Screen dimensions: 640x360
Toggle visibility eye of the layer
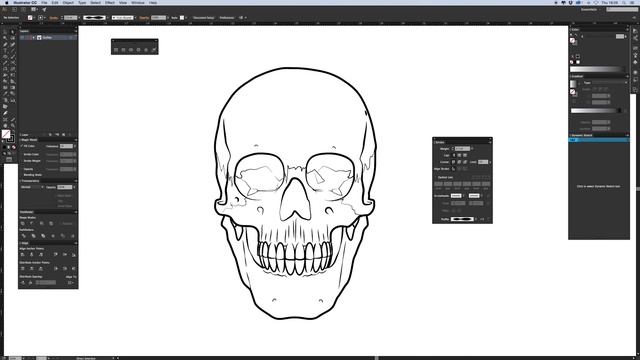[x=22, y=38]
